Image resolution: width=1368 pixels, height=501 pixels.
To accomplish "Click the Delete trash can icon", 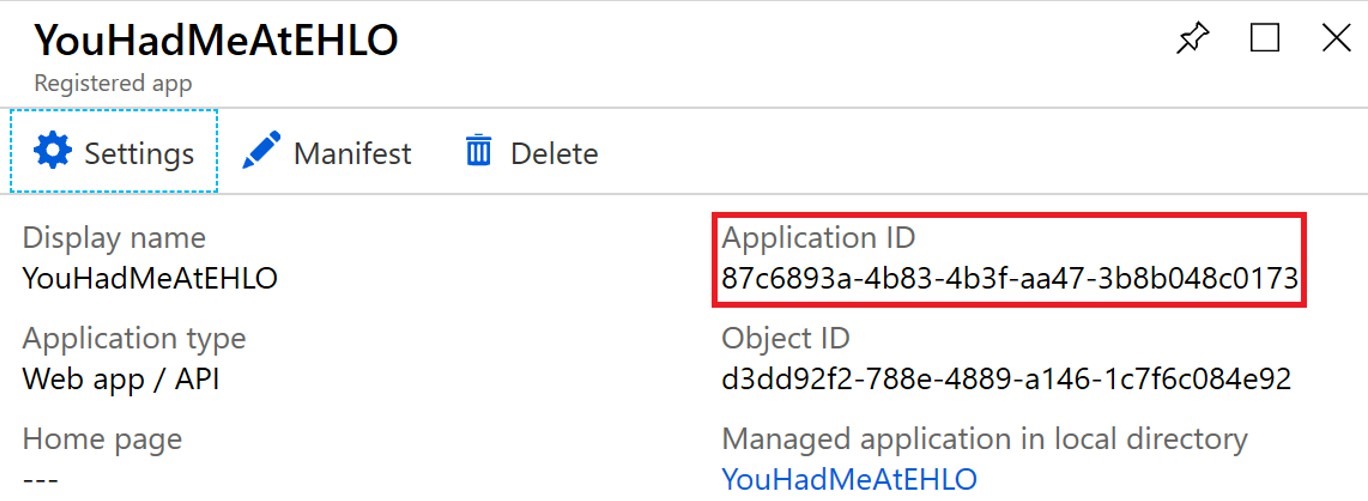I will pos(479,152).
